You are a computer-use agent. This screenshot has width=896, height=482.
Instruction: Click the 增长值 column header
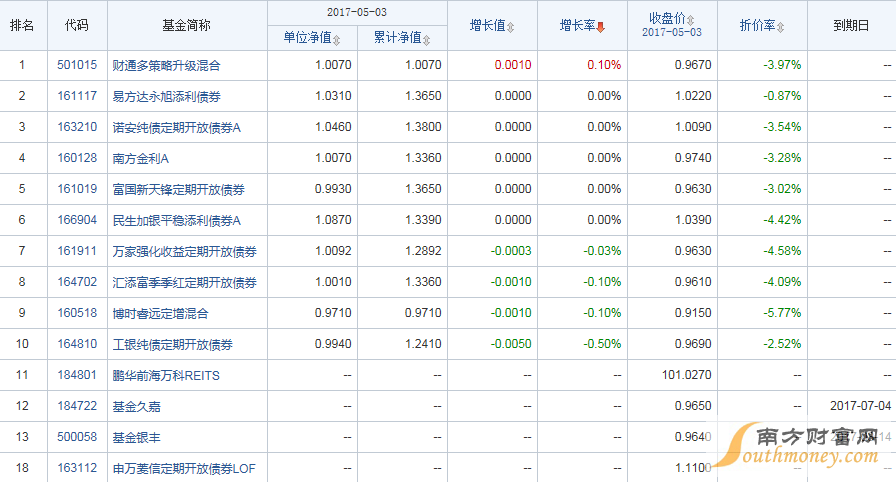click(x=487, y=25)
